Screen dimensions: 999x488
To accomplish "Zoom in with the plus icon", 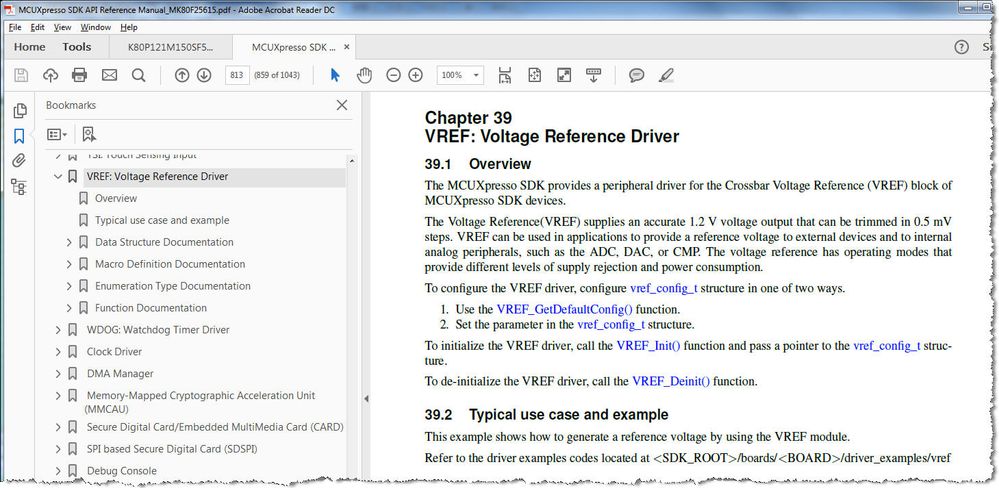I will click(415, 75).
